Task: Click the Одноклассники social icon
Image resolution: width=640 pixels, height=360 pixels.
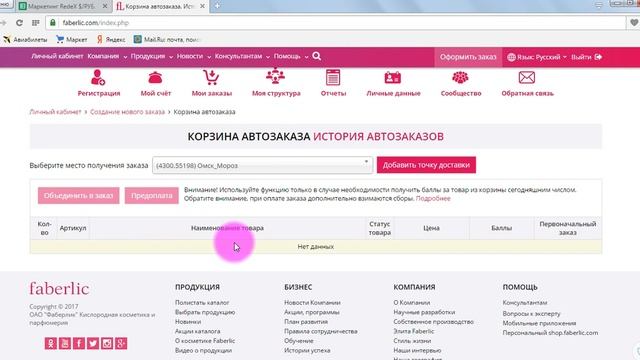Action: (x=51, y=343)
